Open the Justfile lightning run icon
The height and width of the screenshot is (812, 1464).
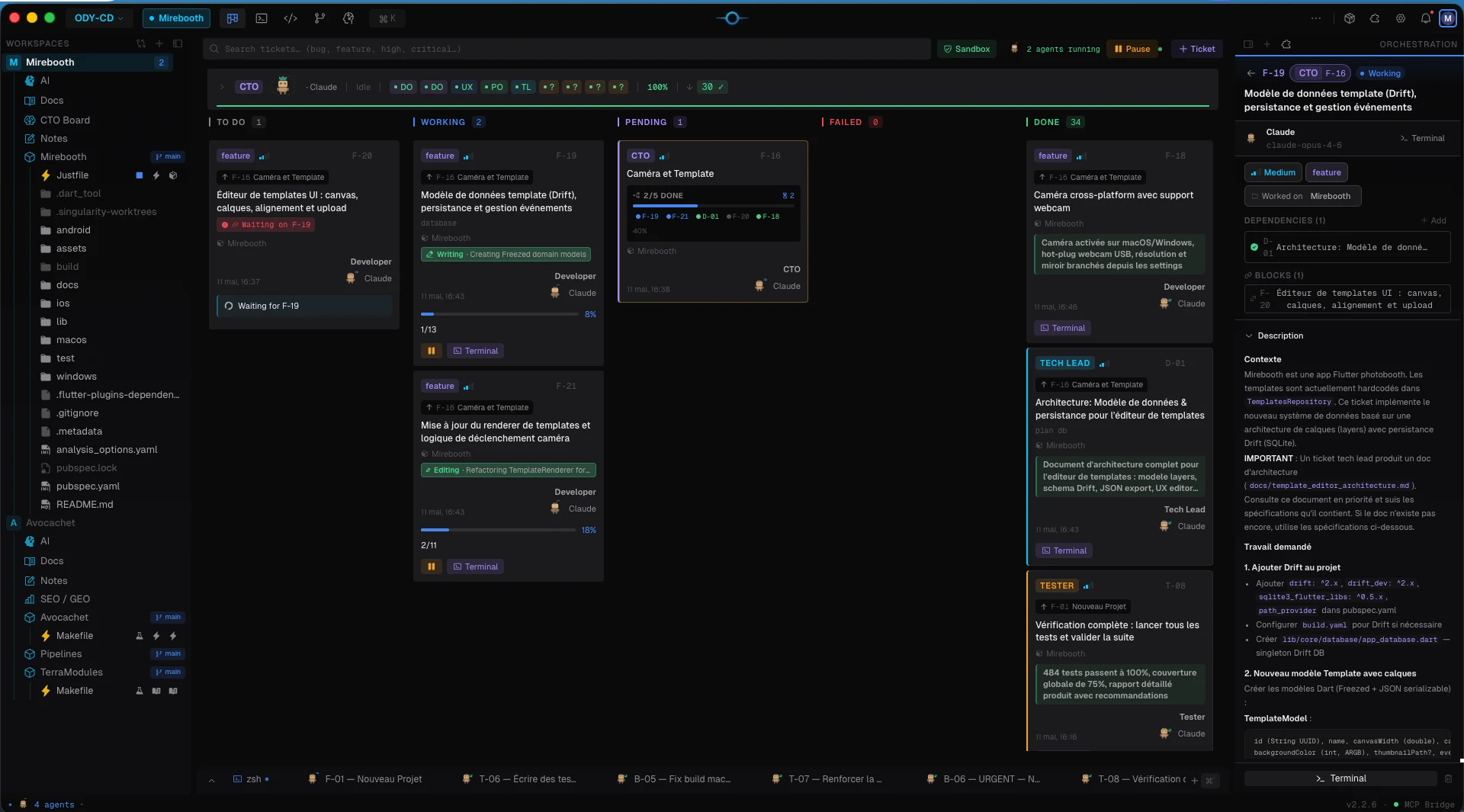pyautogui.click(x=156, y=175)
